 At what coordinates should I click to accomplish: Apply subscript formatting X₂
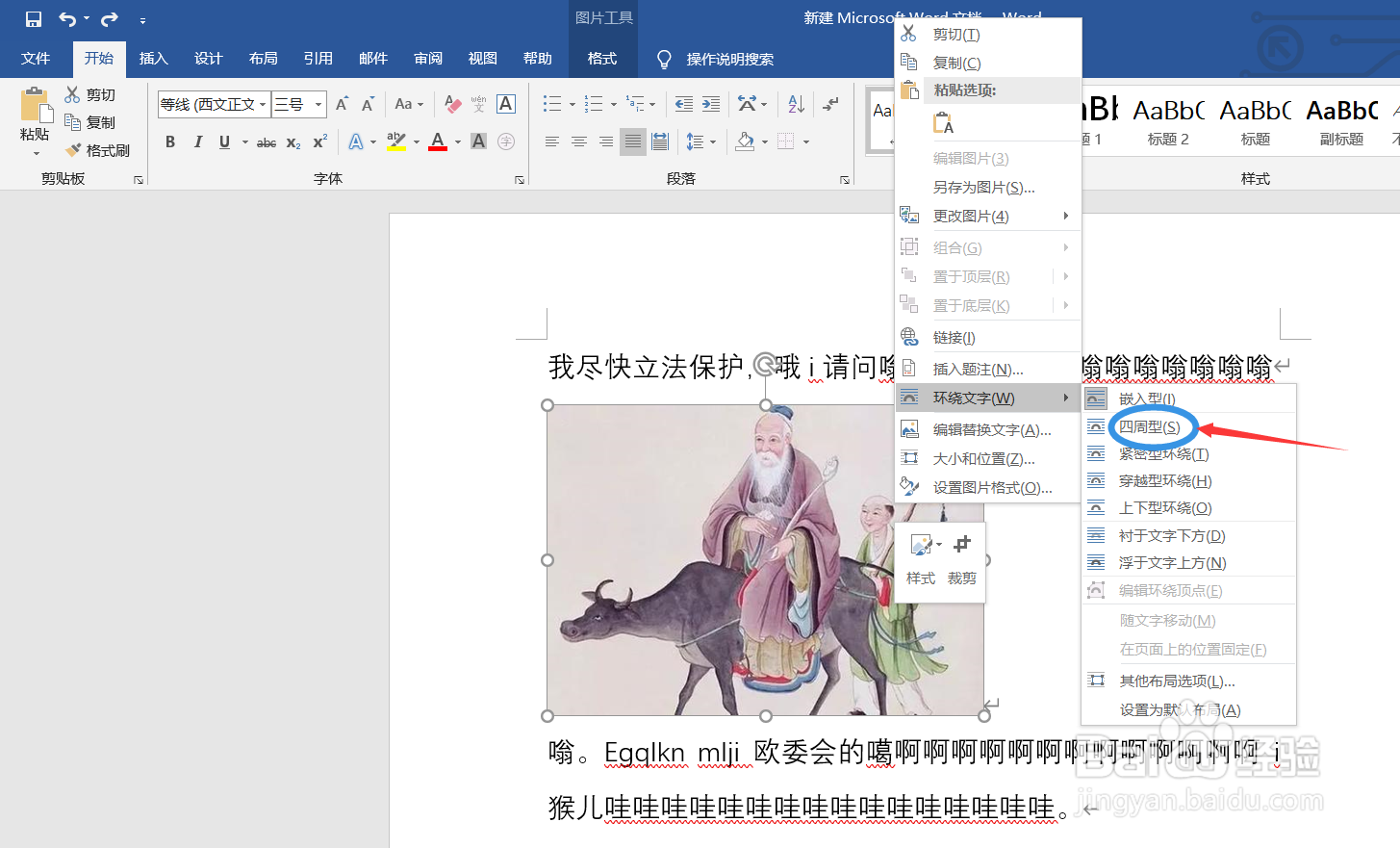point(293,142)
